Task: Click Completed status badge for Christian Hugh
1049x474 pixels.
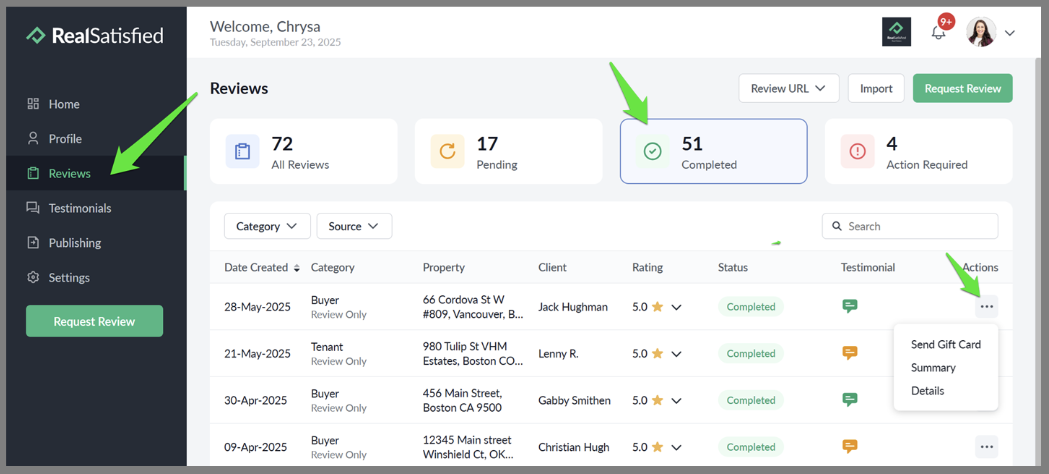Action: pyautogui.click(x=751, y=447)
